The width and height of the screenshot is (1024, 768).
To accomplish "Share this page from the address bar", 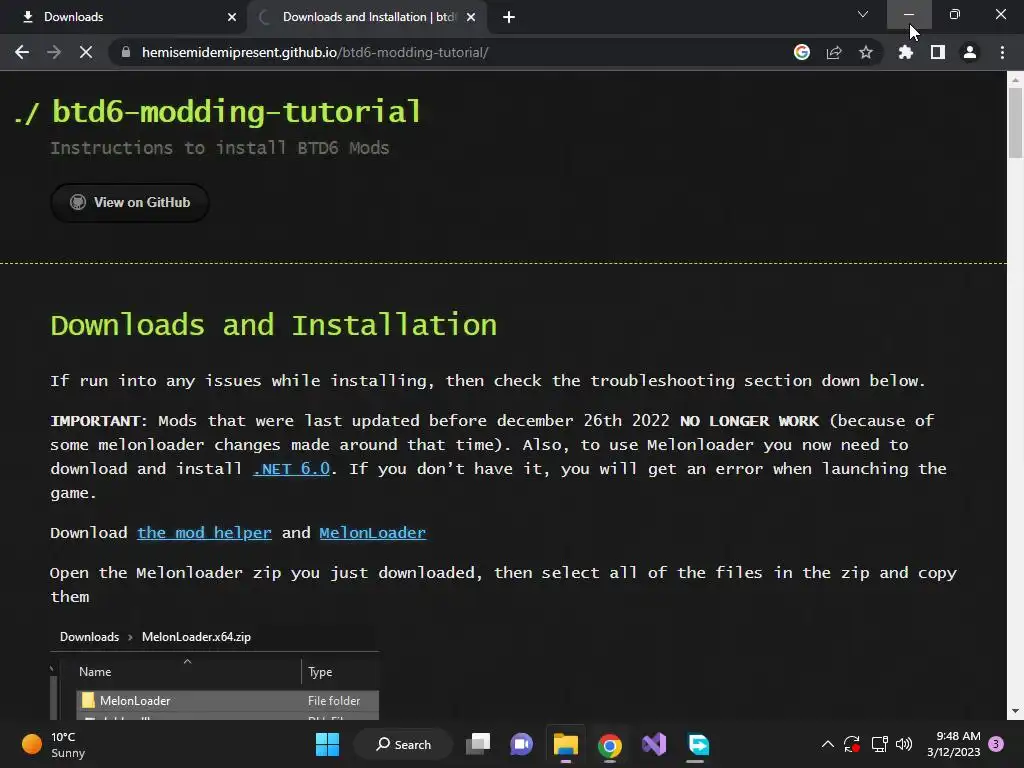I will (834, 52).
